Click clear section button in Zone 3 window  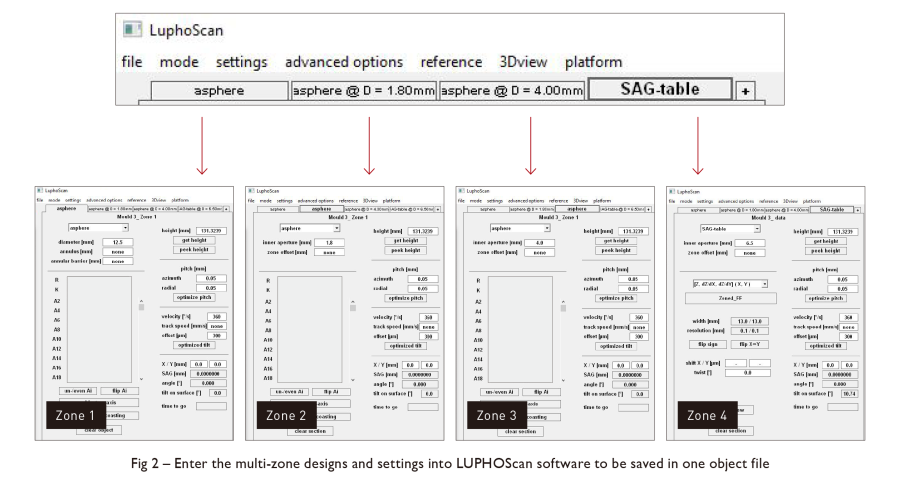520,431
